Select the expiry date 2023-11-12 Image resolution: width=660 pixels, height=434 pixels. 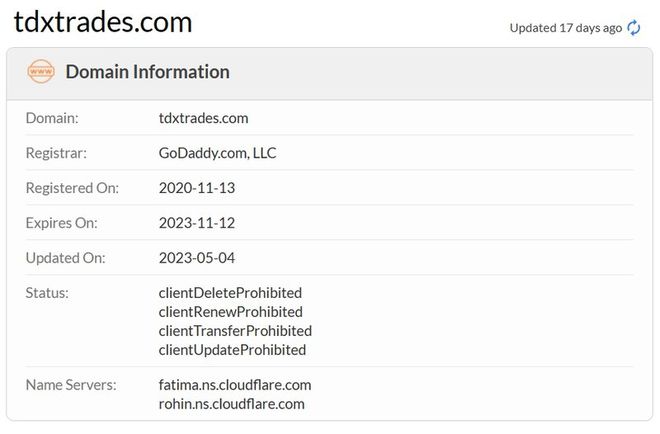197,223
